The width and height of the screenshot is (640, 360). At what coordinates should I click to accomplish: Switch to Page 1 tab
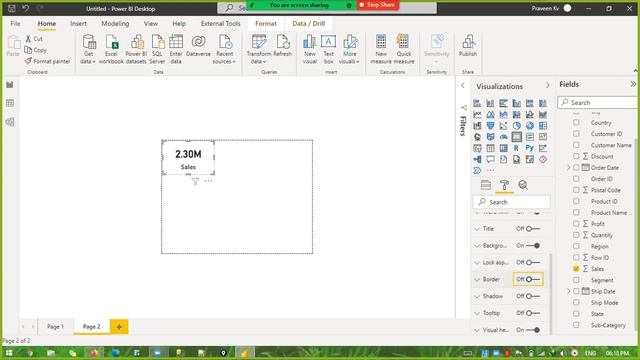point(56,327)
